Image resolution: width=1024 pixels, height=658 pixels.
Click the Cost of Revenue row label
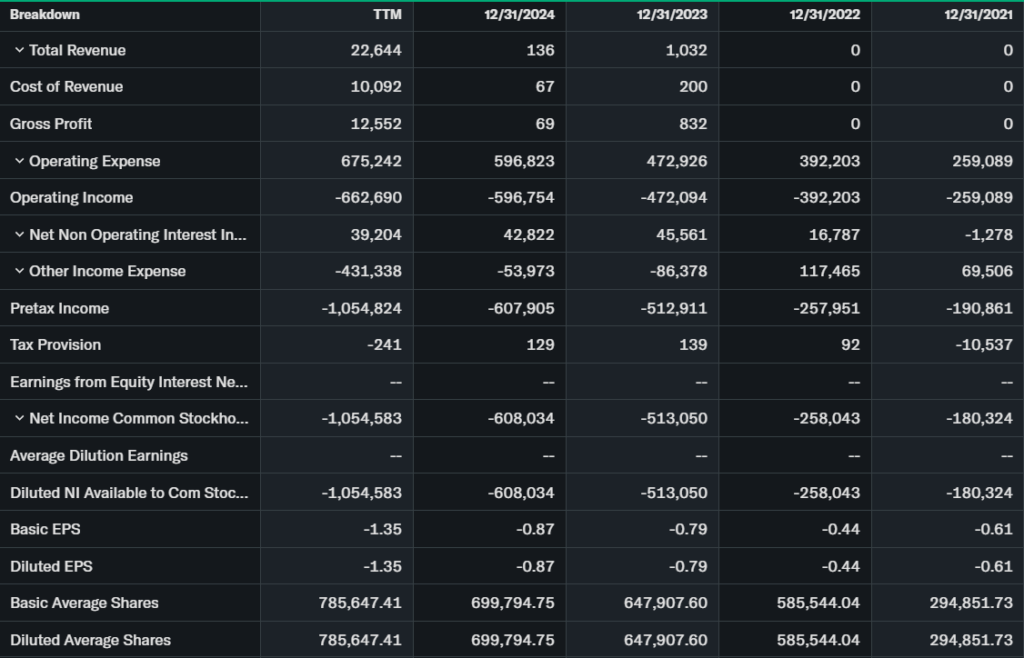click(x=66, y=87)
